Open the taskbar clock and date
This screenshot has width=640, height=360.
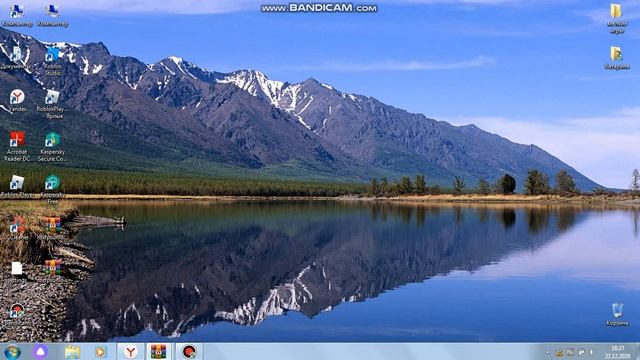click(618, 352)
